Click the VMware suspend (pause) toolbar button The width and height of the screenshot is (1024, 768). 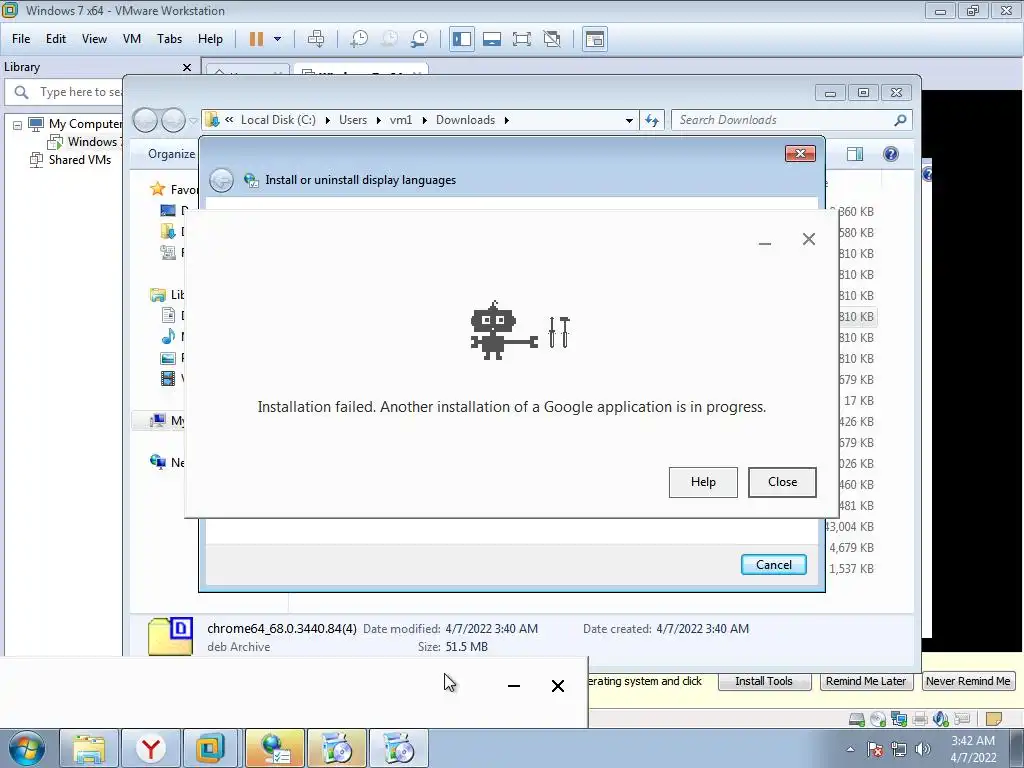click(256, 39)
